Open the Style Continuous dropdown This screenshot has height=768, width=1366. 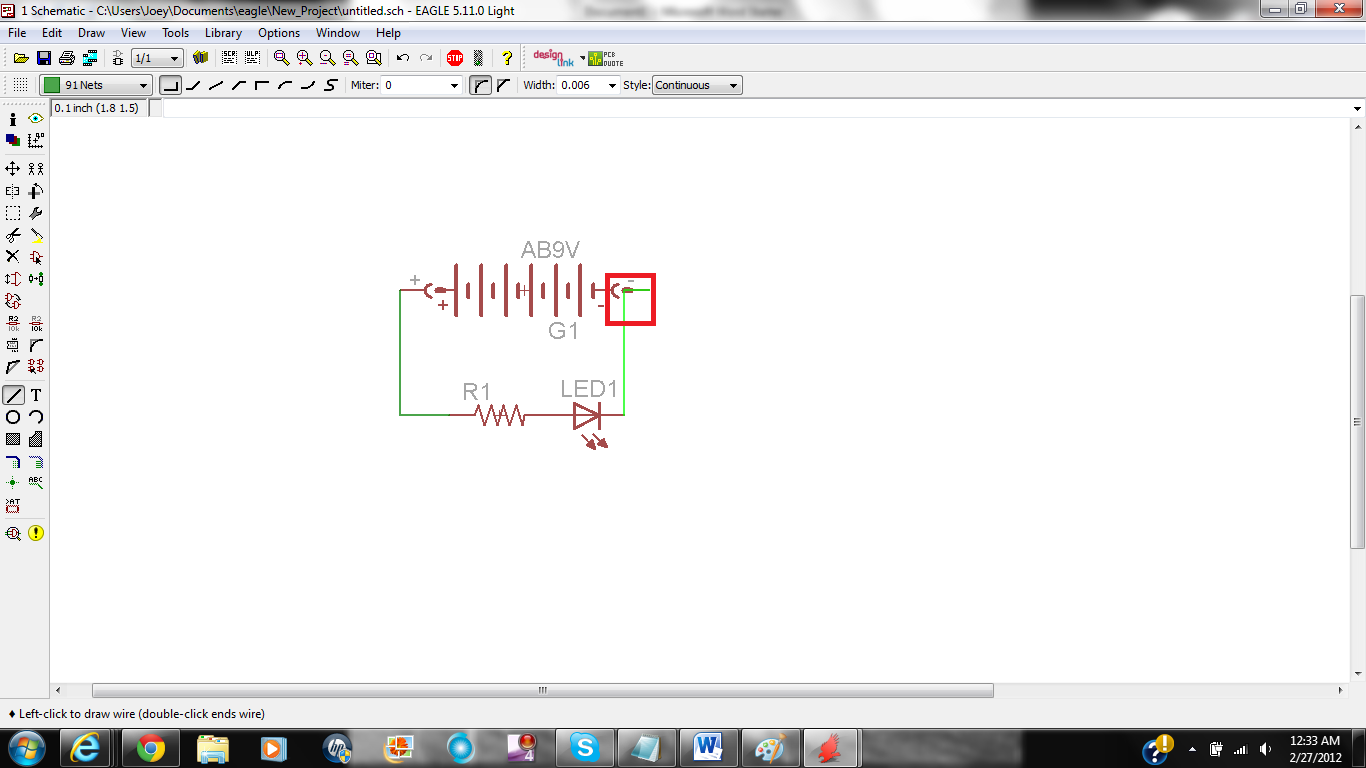[733, 85]
